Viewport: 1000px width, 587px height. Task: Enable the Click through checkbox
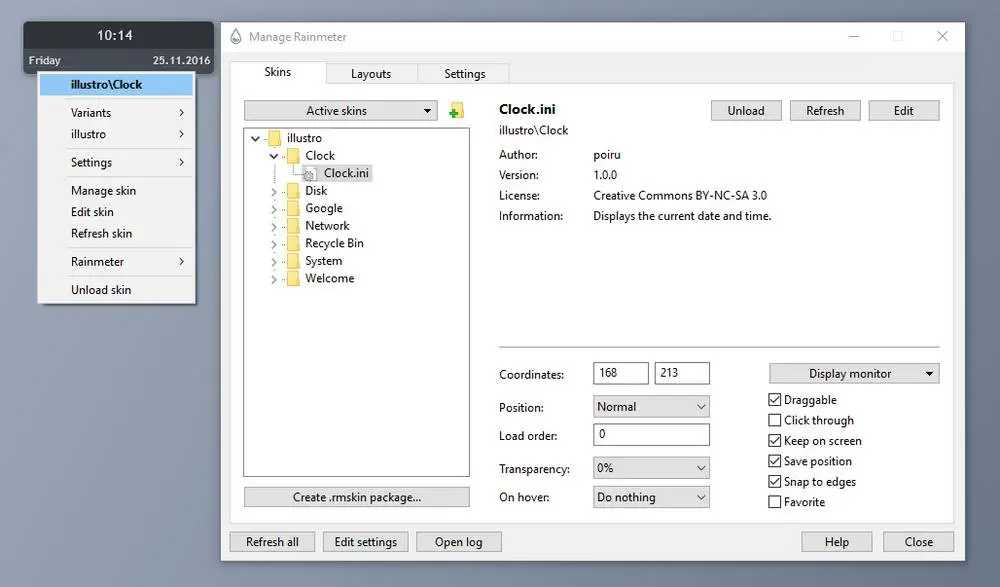775,420
